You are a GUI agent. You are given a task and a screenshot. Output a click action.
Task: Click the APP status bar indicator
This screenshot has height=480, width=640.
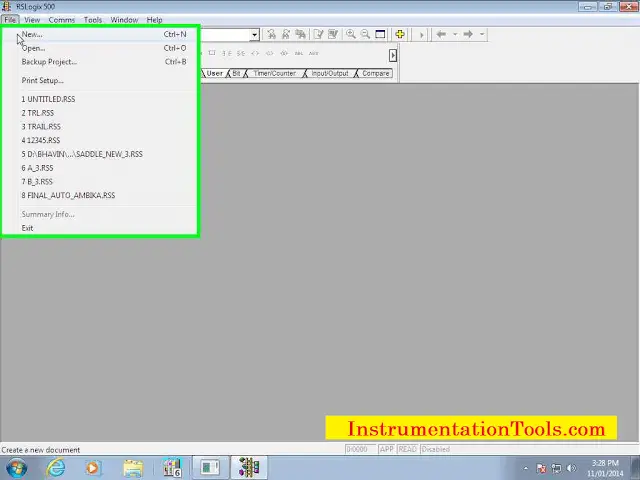[386, 449]
